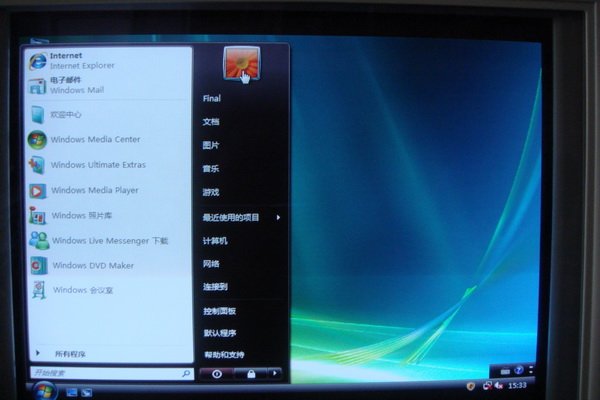Open 网络 network
This screenshot has height=400, width=600.
[x=211, y=264]
